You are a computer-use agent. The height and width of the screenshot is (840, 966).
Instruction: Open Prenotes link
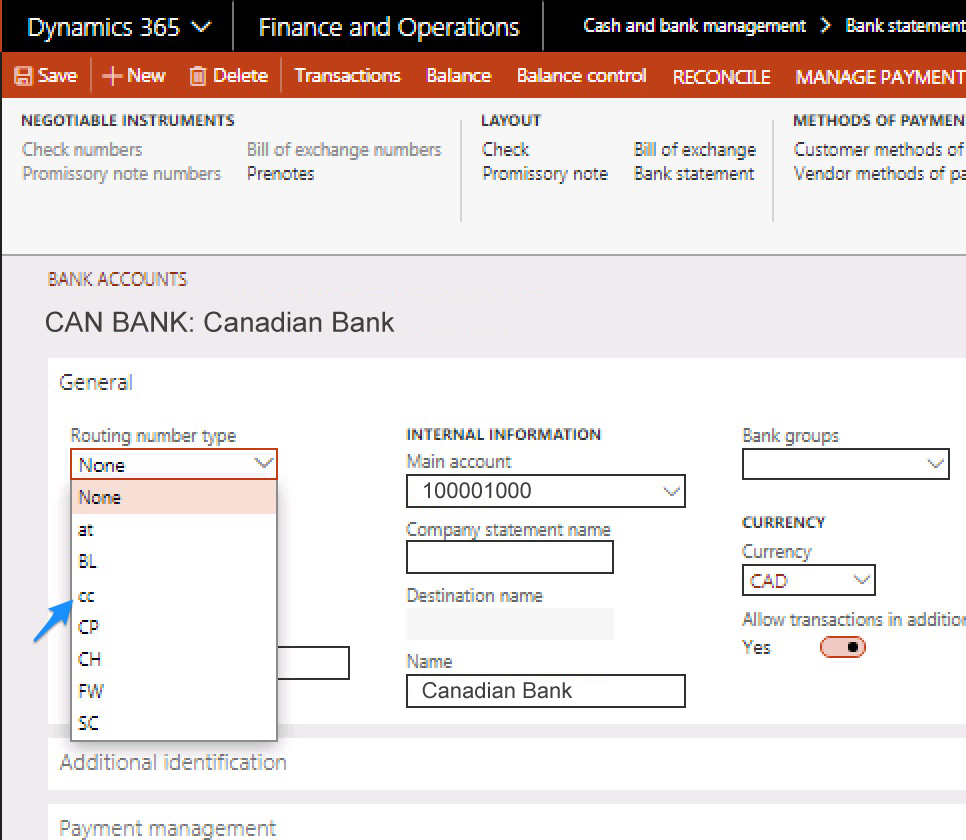click(x=280, y=174)
